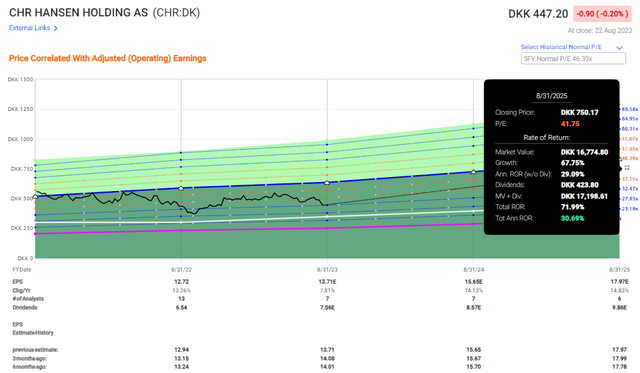640x373 pixels.
Task: Select the 37.11x P/E line label
Action: tap(630, 179)
